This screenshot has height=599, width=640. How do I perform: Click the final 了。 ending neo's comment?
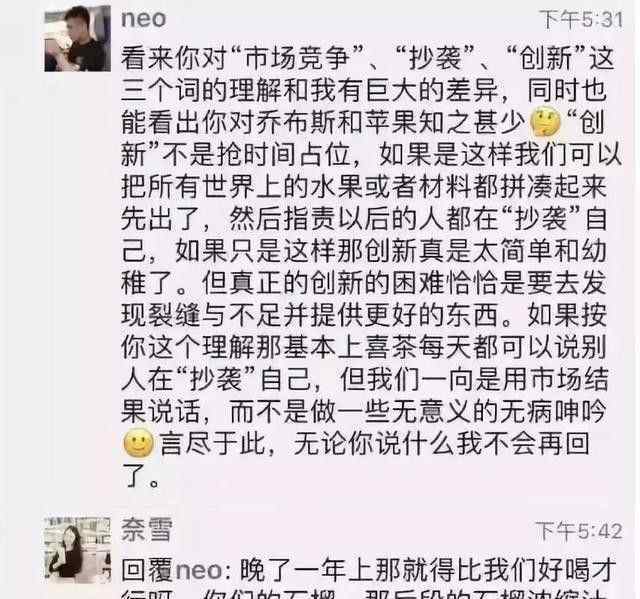pos(142,476)
